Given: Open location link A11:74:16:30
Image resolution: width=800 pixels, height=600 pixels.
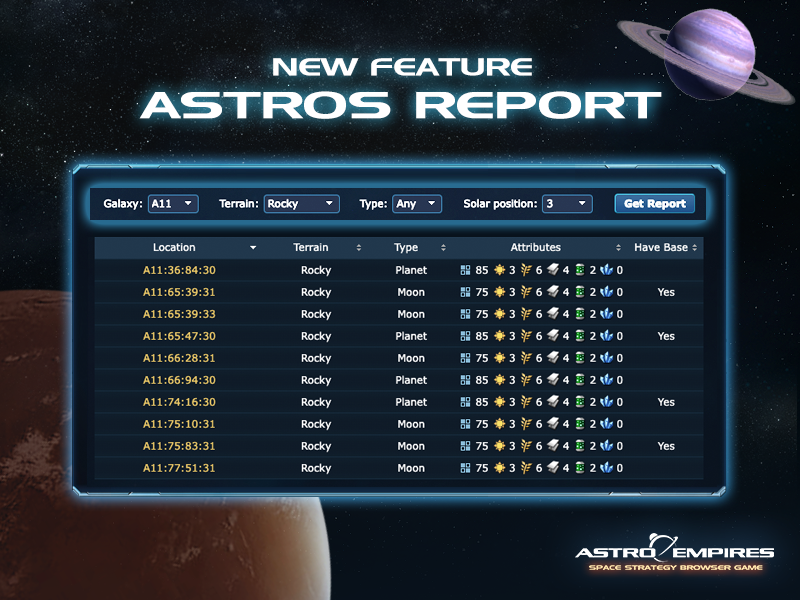Looking at the screenshot, I should [179, 402].
